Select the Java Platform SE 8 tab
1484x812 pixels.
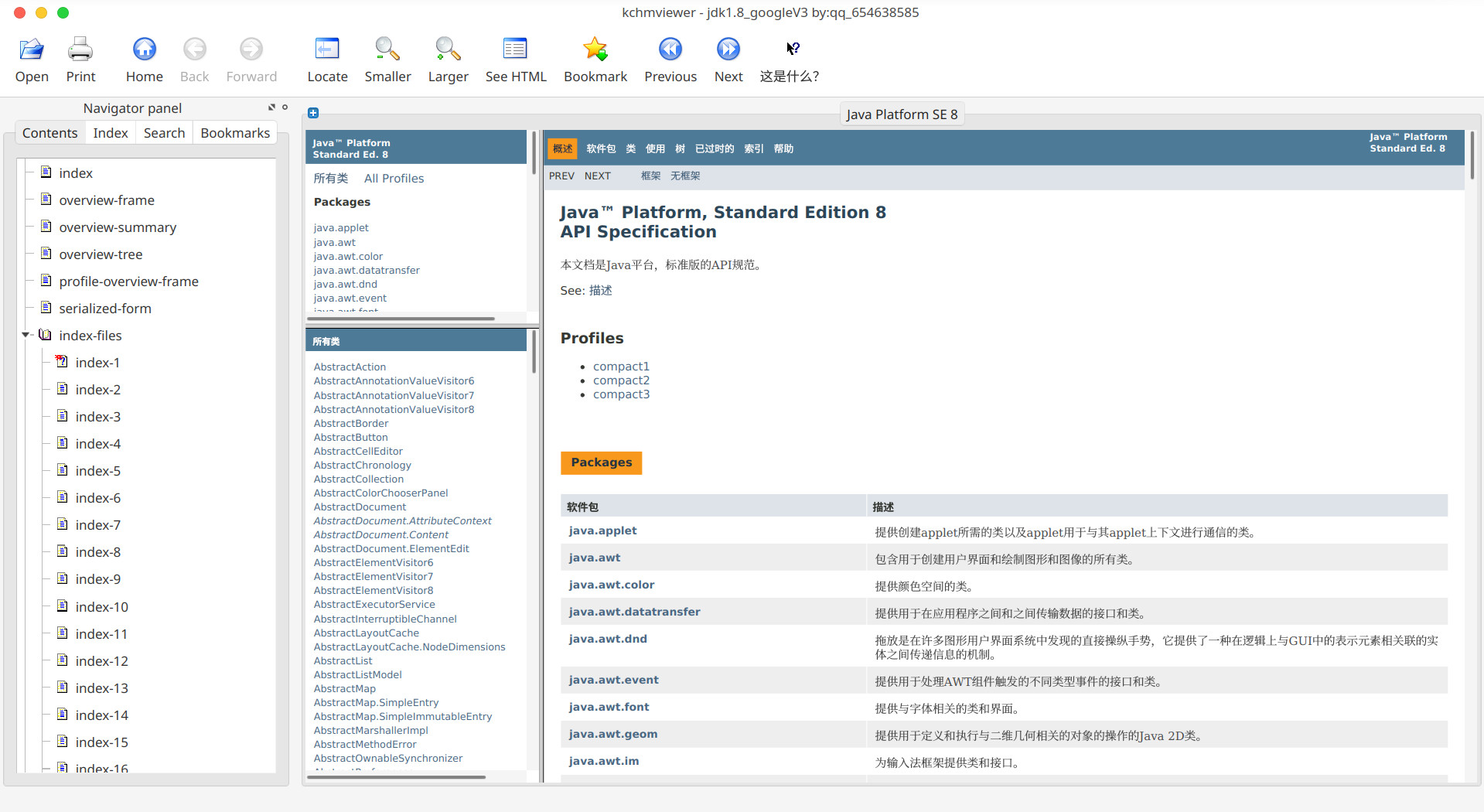(902, 114)
